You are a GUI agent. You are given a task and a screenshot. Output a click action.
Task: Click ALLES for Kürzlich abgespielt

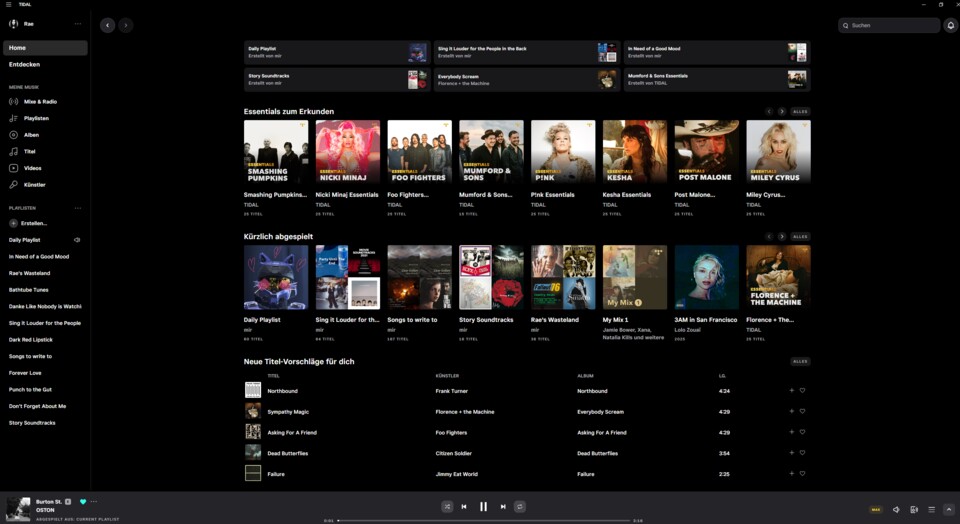pyautogui.click(x=800, y=236)
